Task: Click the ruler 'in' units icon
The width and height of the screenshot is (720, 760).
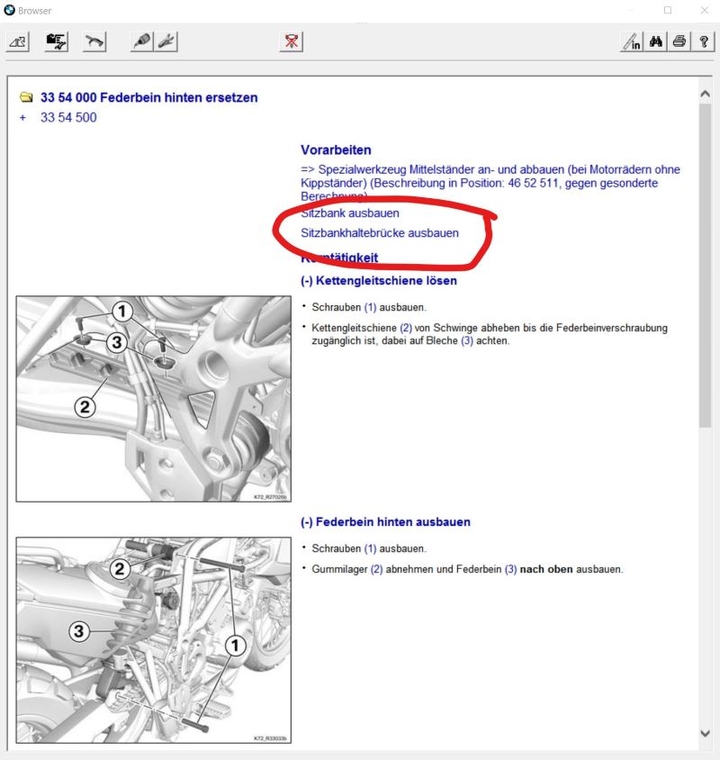Action: [x=632, y=42]
